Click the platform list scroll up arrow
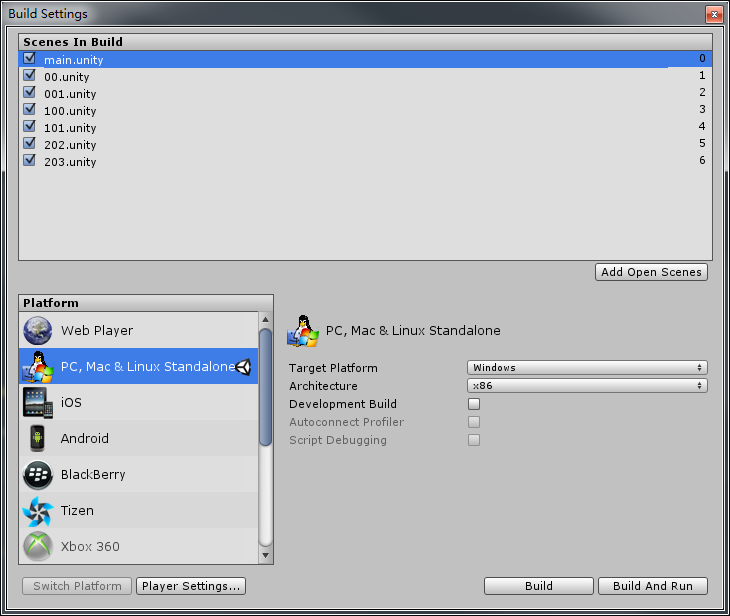This screenshot has width=730, height=616. pos(265,319)
